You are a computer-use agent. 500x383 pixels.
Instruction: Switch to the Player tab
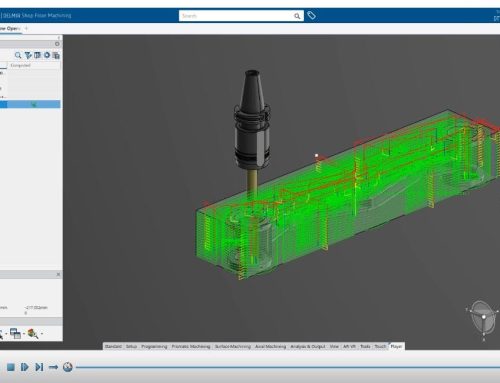(396, 347)
